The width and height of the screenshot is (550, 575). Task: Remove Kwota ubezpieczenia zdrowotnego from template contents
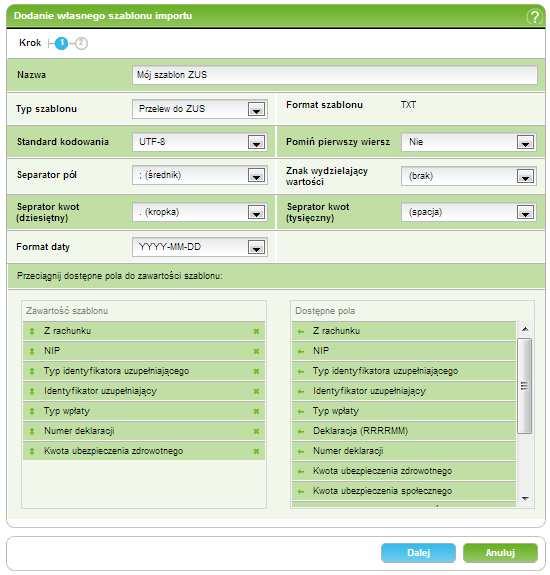click(256, 451)
